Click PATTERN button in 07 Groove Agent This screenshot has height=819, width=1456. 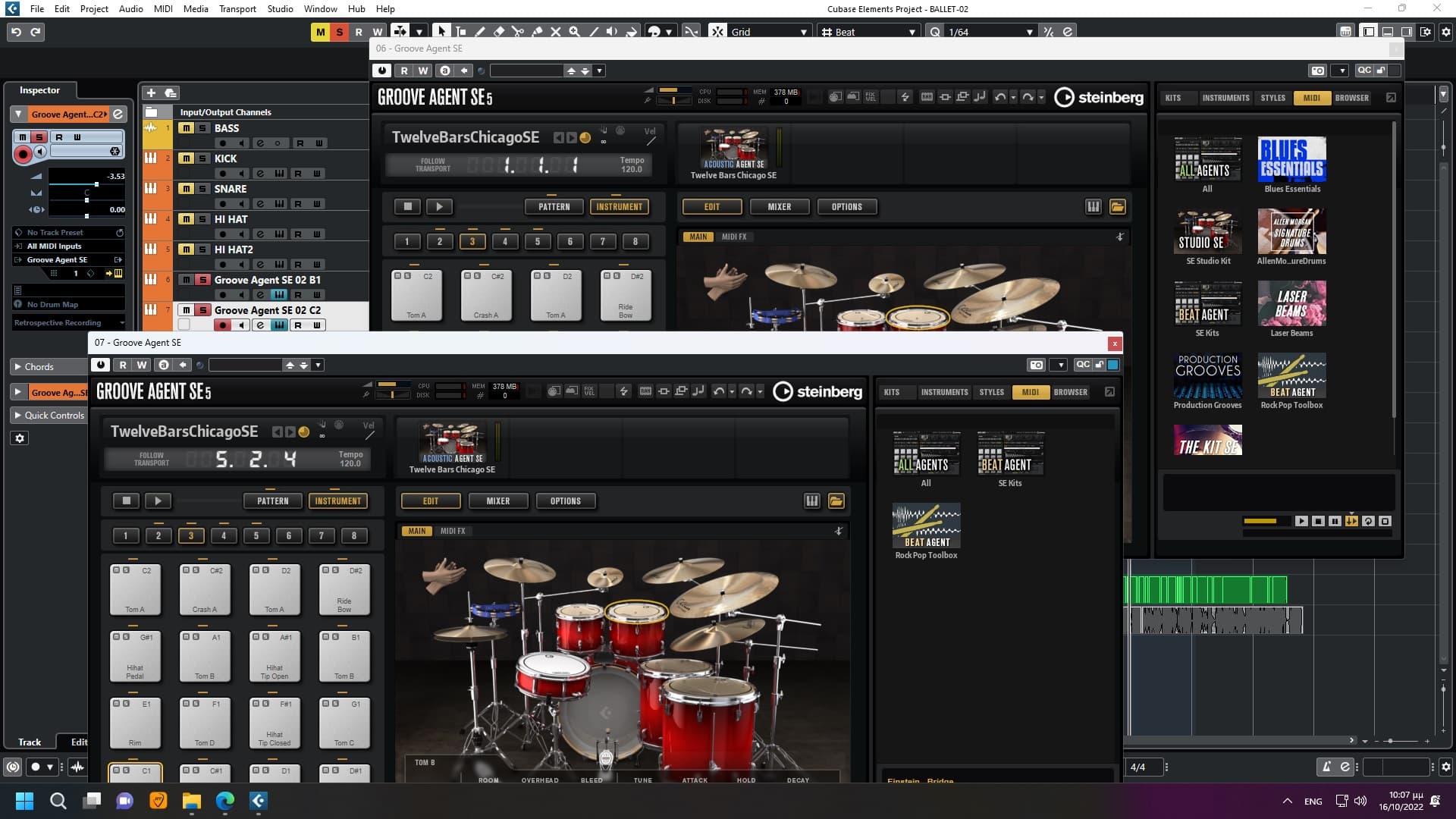[x=272, y=500]
